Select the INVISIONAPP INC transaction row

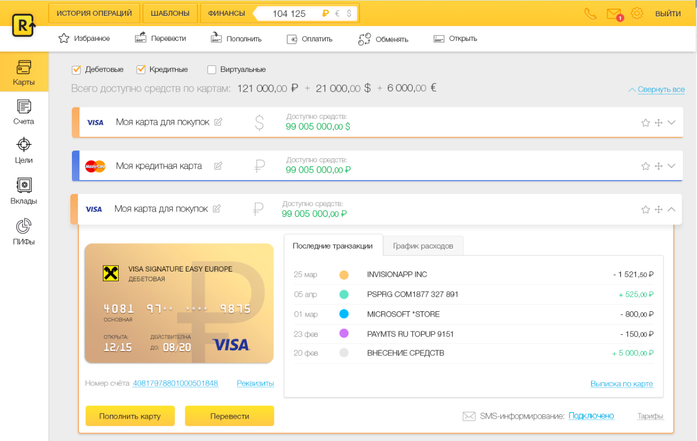pos(473,275)
